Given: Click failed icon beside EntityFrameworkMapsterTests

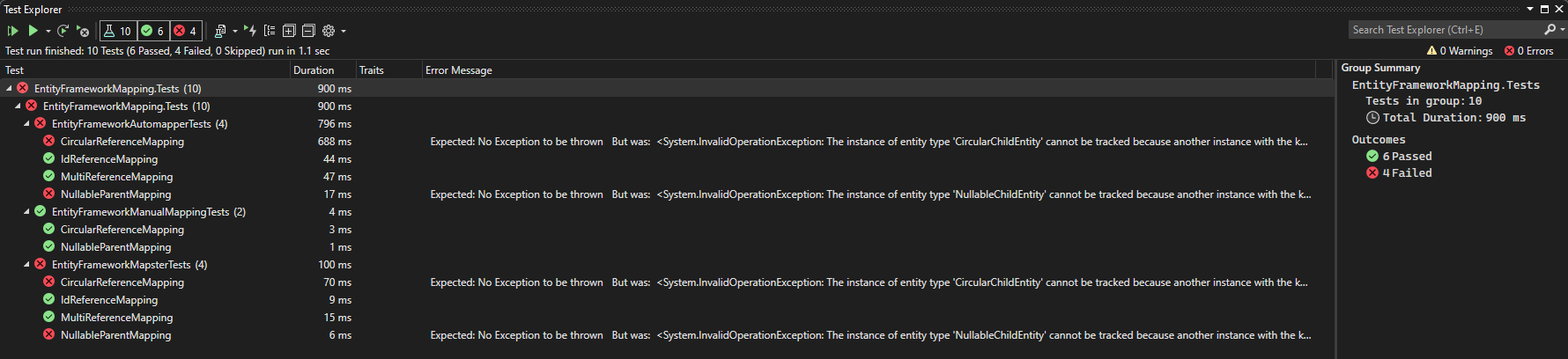Looking at the screenshot, I should pyautogui.click(x=41, y=264).
